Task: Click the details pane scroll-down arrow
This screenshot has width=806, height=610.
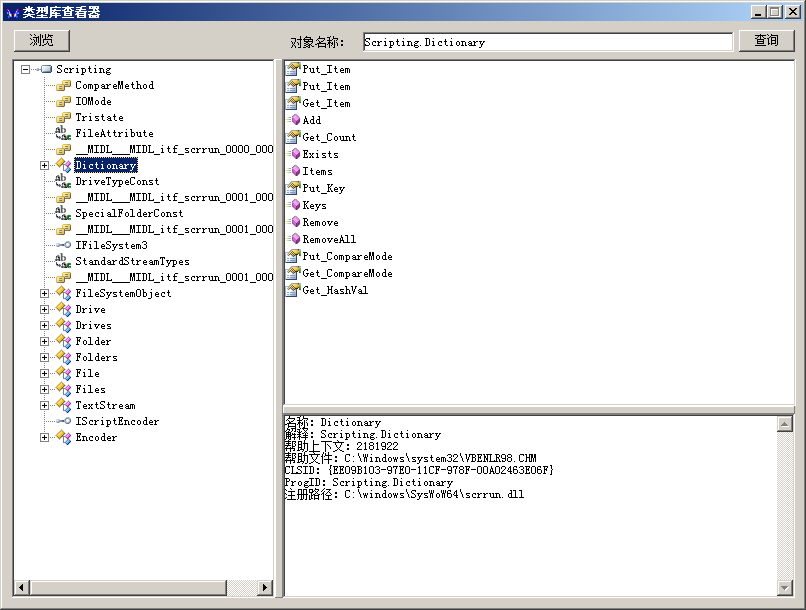Action: pyautogui.click(x=784, y=587)
